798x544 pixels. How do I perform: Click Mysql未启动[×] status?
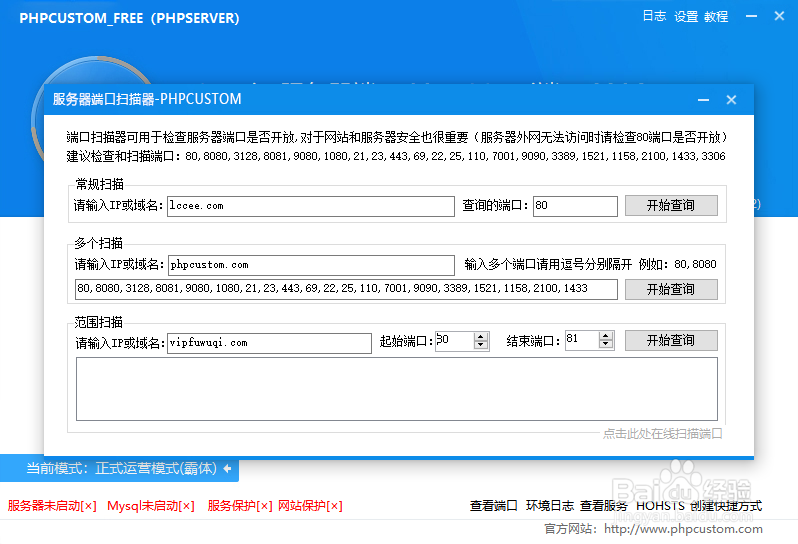coord(151,506)
